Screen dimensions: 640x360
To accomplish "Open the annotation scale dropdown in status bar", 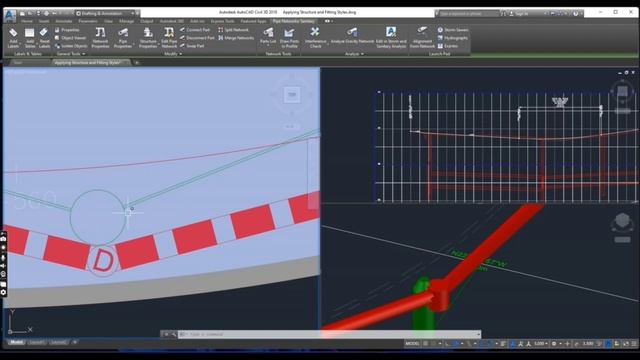I will 541,344.
